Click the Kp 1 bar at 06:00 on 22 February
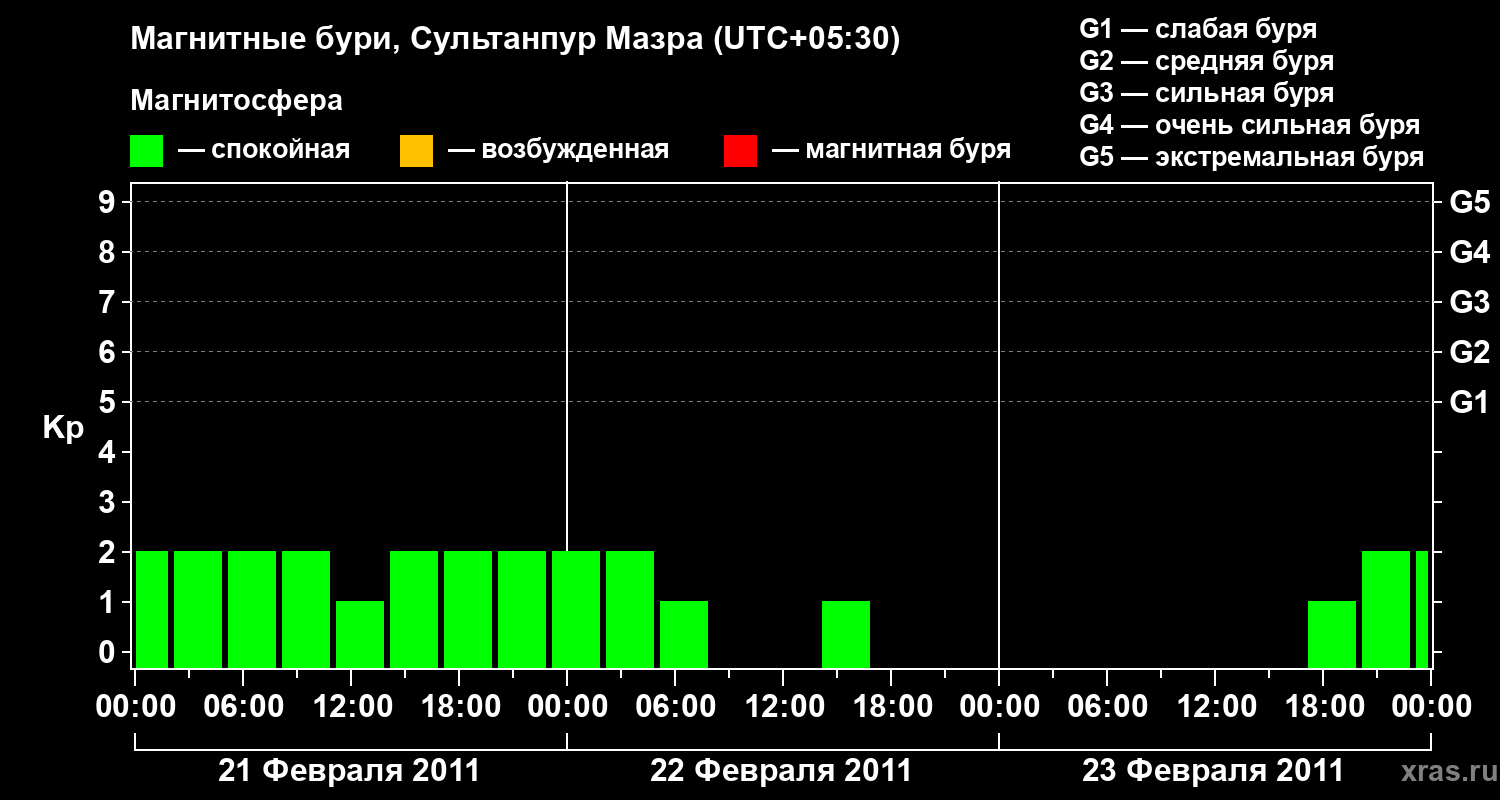1500x800 pixels. [x=684, y=634]
